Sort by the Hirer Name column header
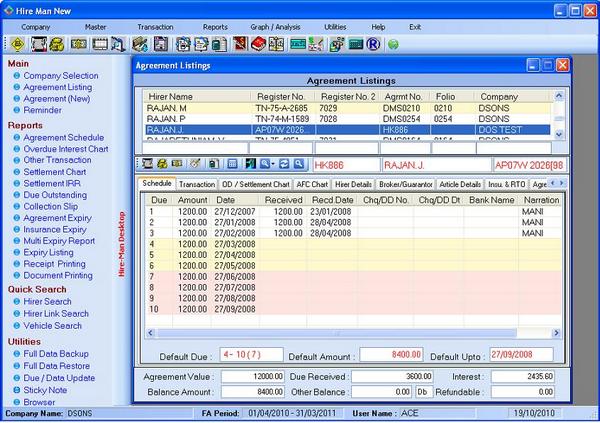The width and height of the screenshot is (600, 423). 197,97
